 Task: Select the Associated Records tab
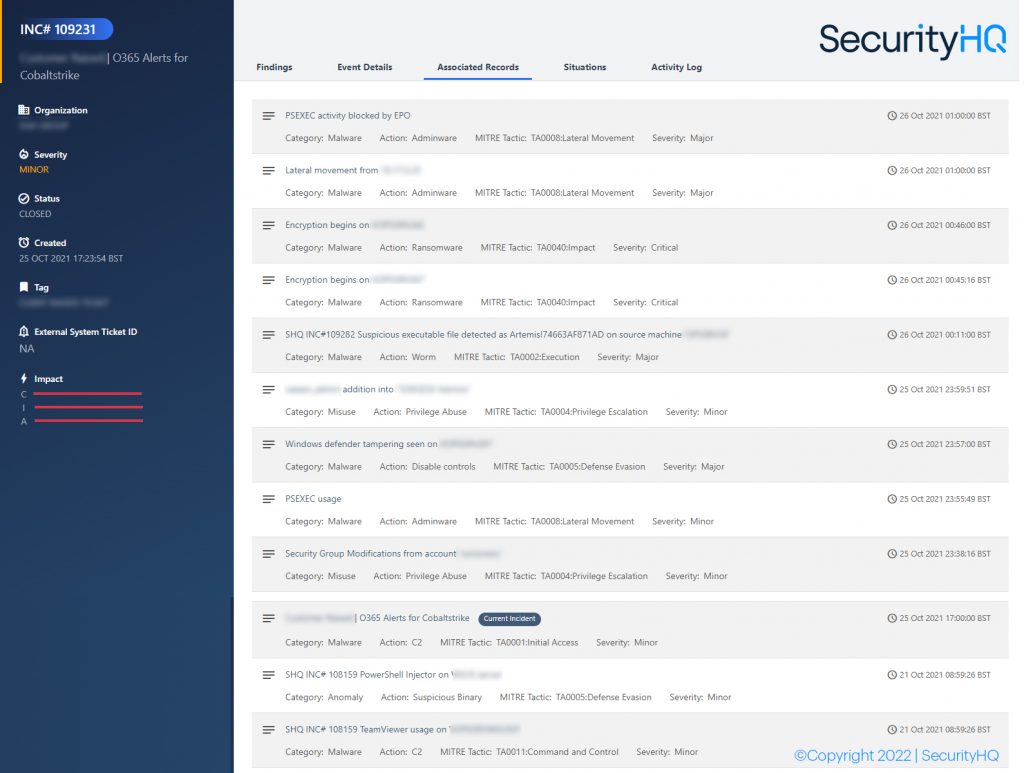[478, 67]
